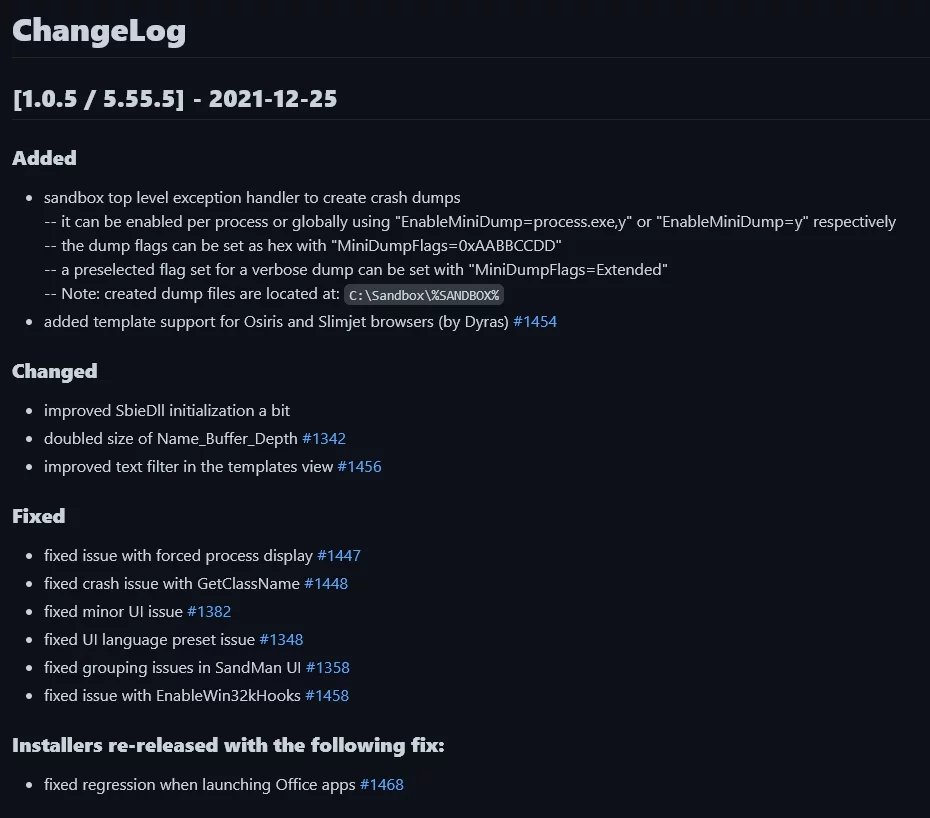This screenshot has height=818, width=930.
Task: Open issue #1447 on forced process display
Action: (x=339, y=555)
